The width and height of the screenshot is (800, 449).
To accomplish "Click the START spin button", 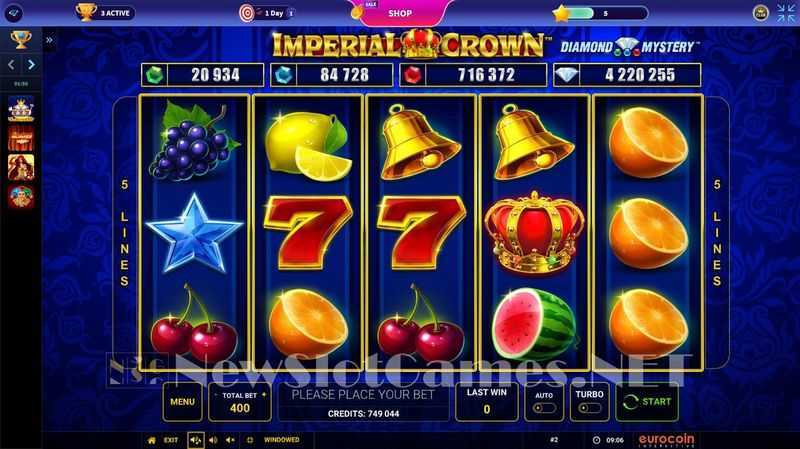I will click(647, 402).
